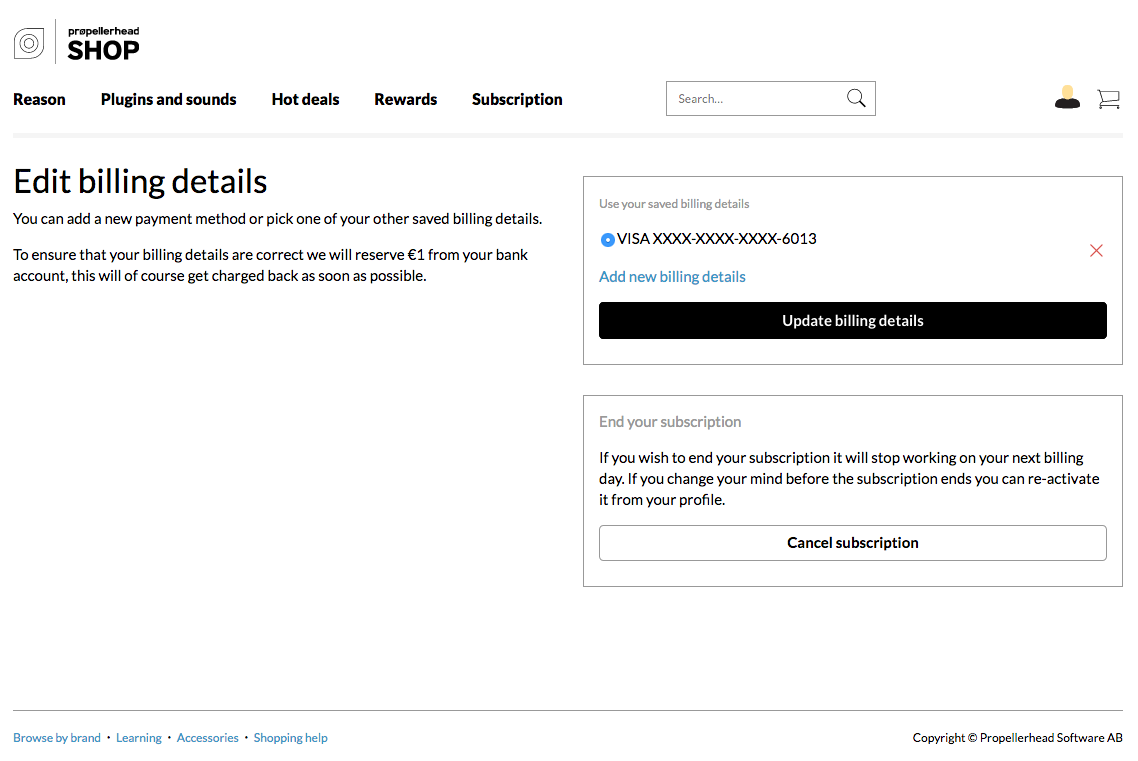The image size is (1138, 761).
Task: Click Add new billing details link
Action: 672,276
